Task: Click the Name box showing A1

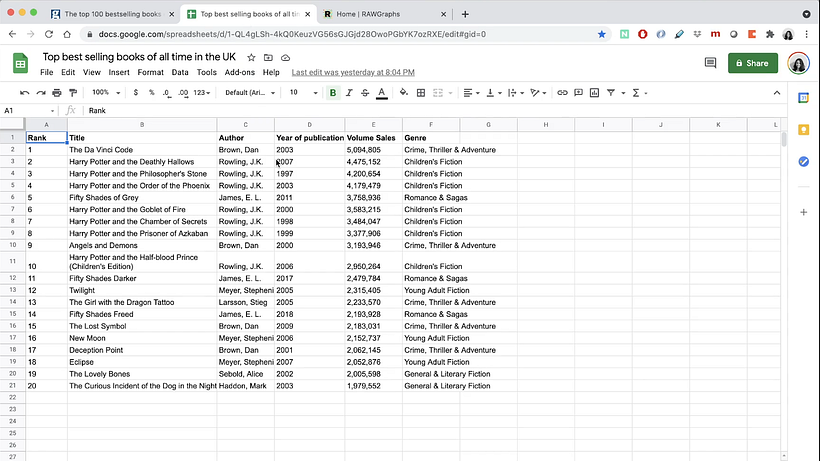Action: pyautogui.click(x=29, y=110)
